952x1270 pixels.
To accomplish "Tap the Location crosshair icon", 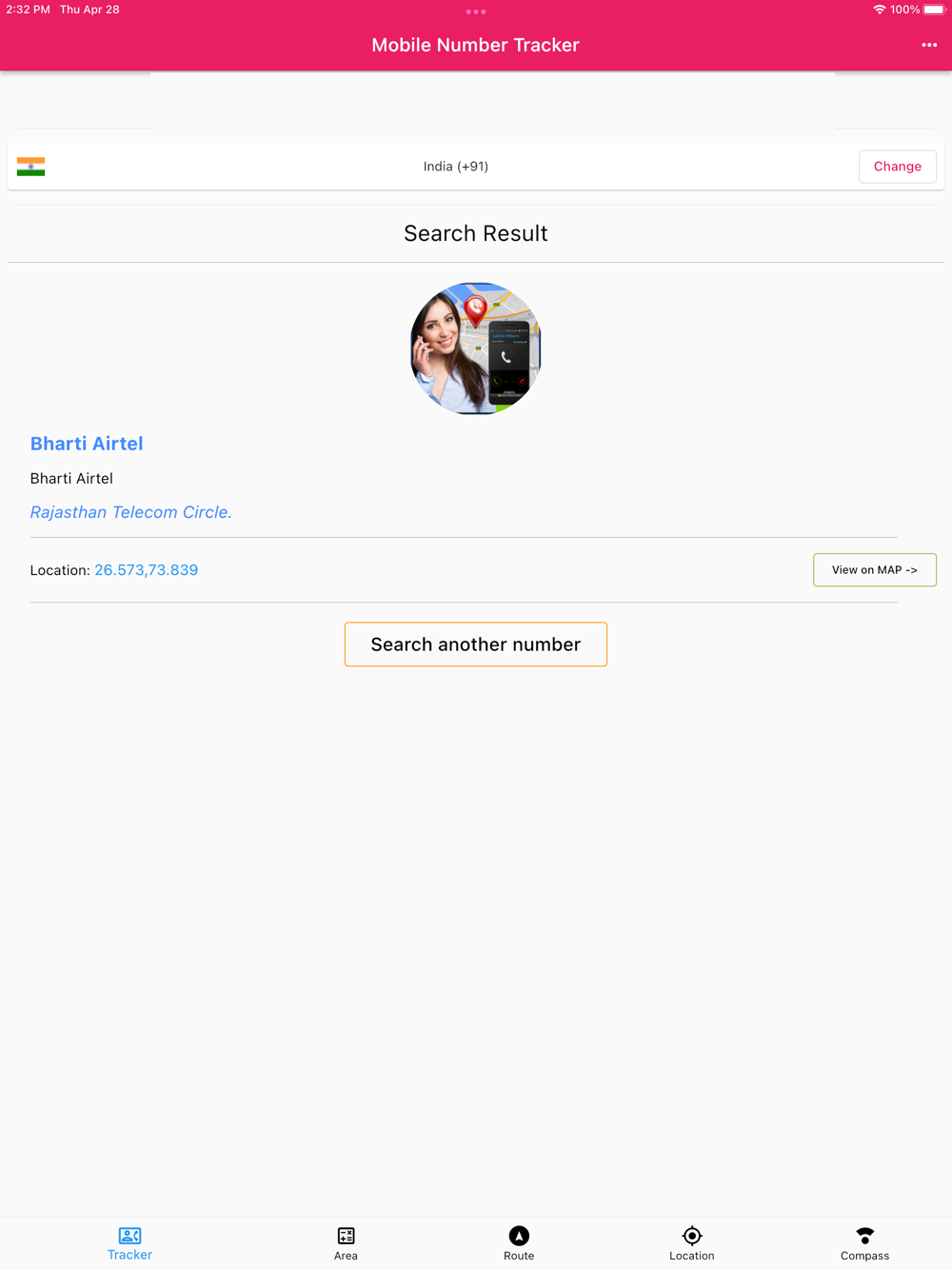I will pyautogui.click(x=692, y=1236).
